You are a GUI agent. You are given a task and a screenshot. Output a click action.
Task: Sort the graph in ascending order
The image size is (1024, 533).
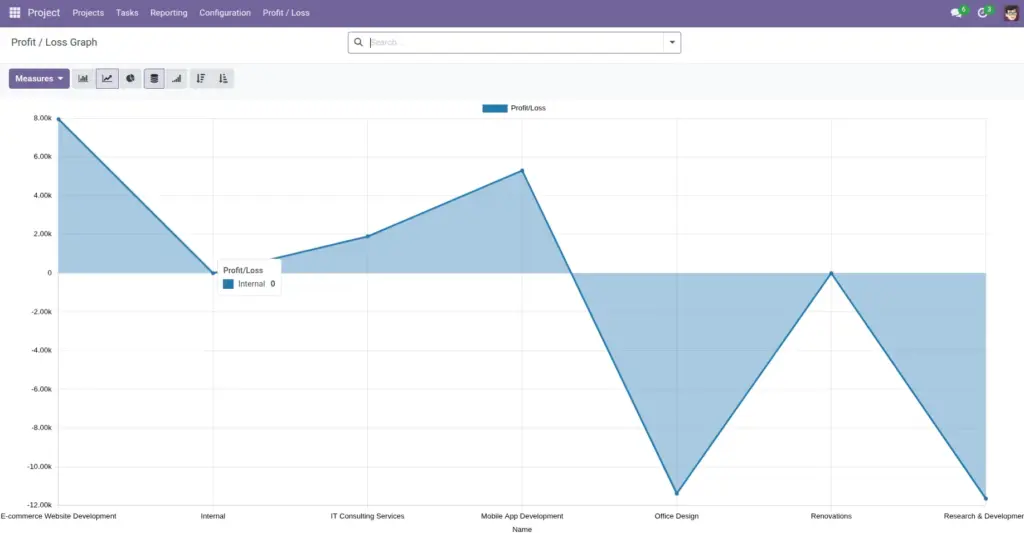coord(223,78)
